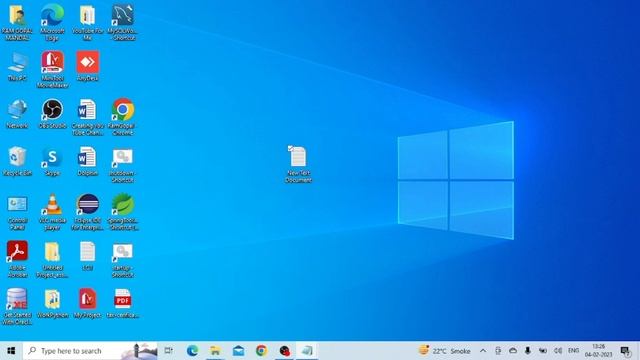This screenshot has height=360, width=640.
Task: Select the OBS Studio desktop icon
Action: [x=52, y=114]
